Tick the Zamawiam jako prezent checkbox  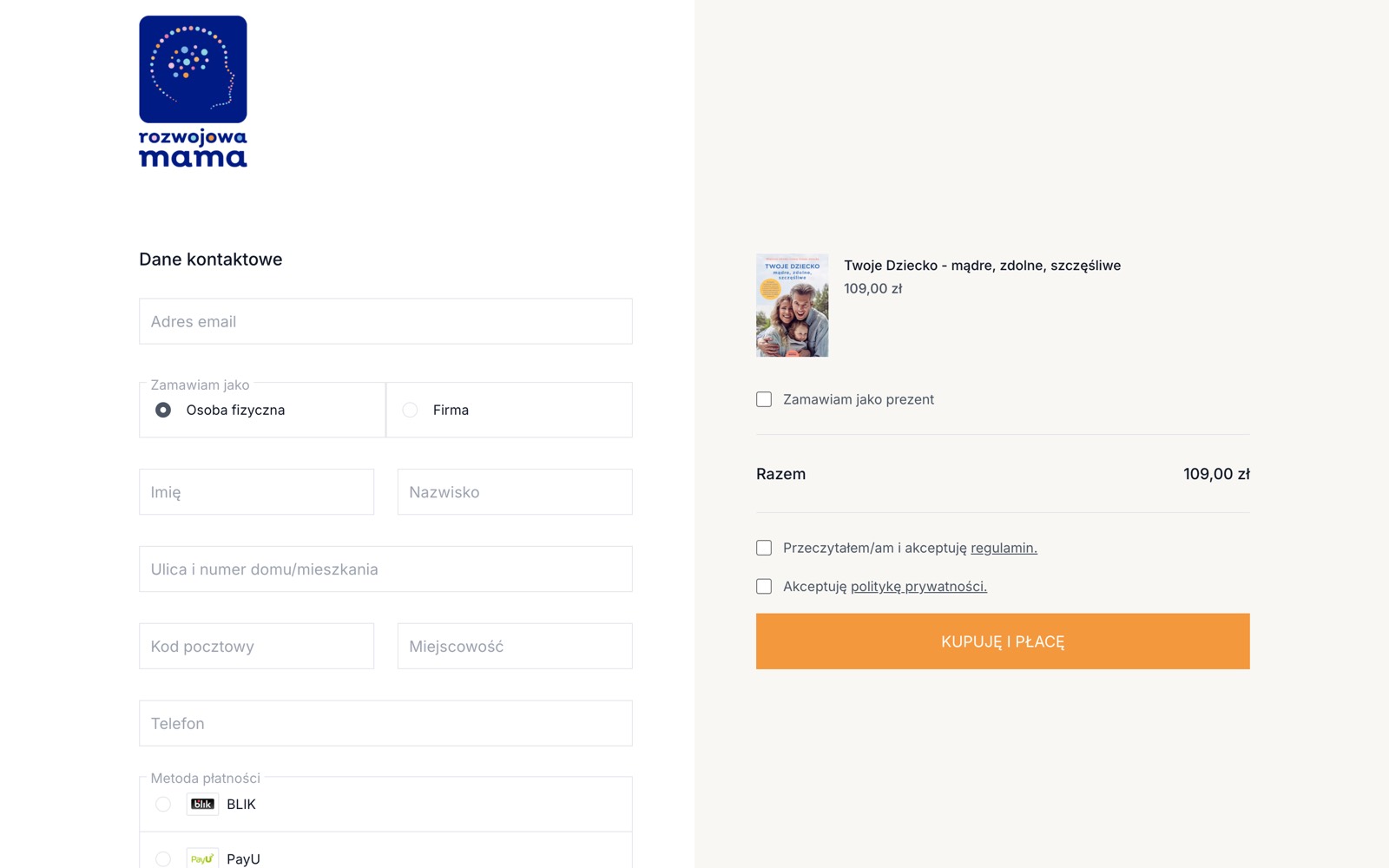pos(764,399)
